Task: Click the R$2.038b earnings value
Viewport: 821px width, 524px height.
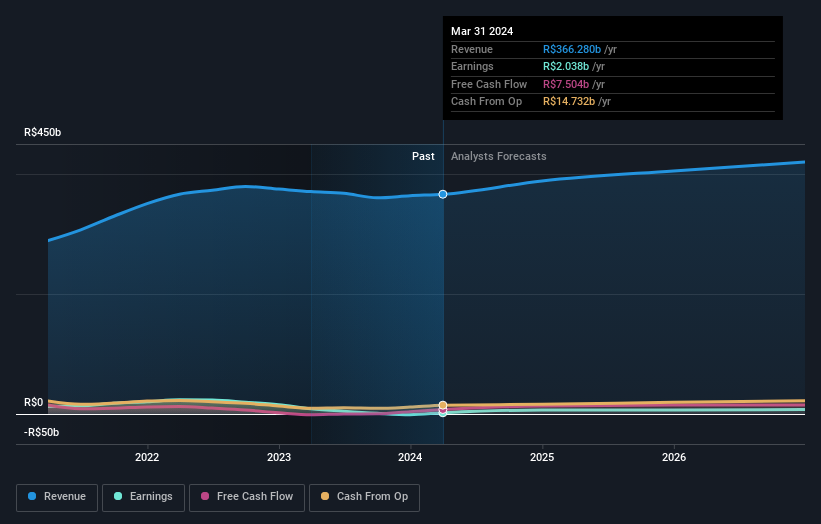Action: [566, 66]
